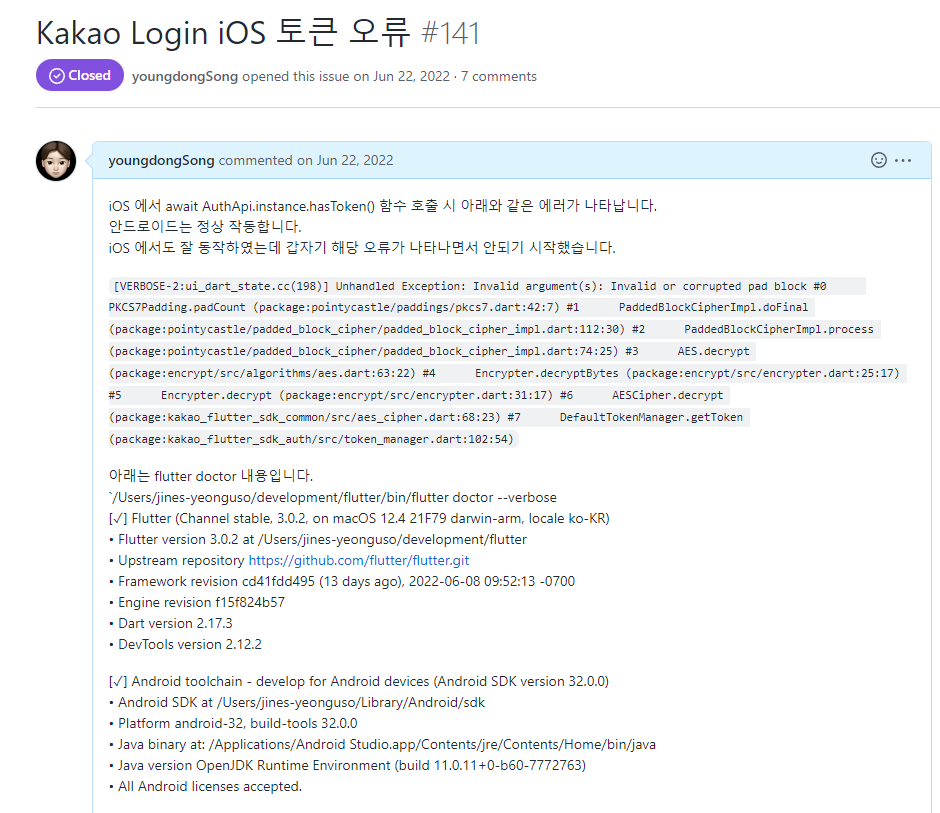Click 'Platform android-32, build-tools 32.0.0' line

[233, 724]
